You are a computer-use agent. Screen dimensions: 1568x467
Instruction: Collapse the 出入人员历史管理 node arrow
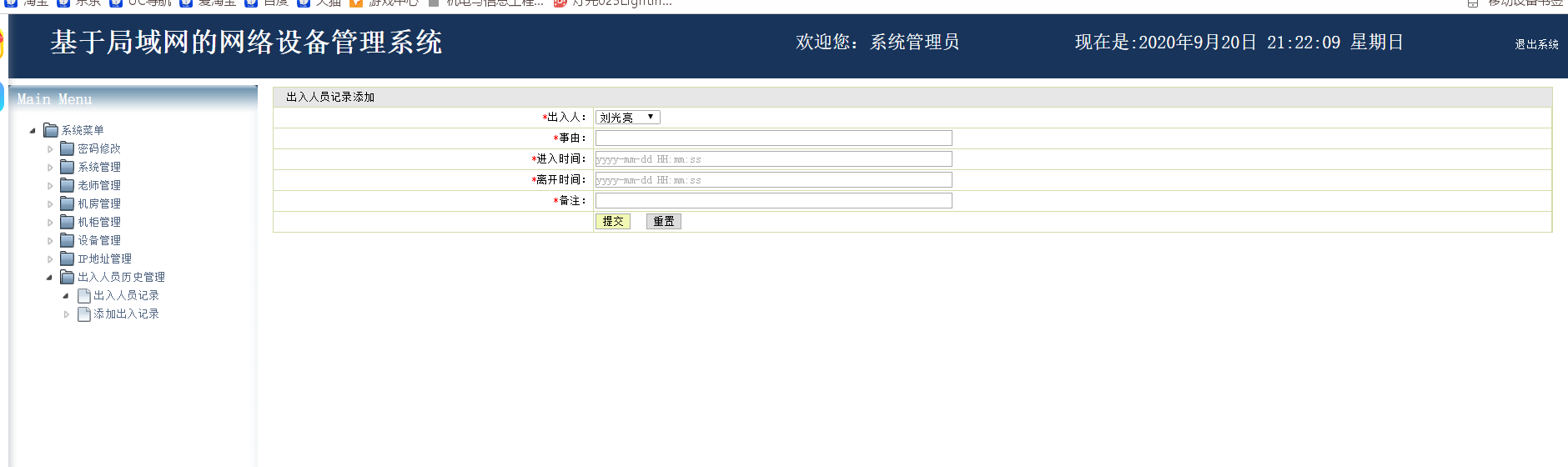(x=49, y=277)
